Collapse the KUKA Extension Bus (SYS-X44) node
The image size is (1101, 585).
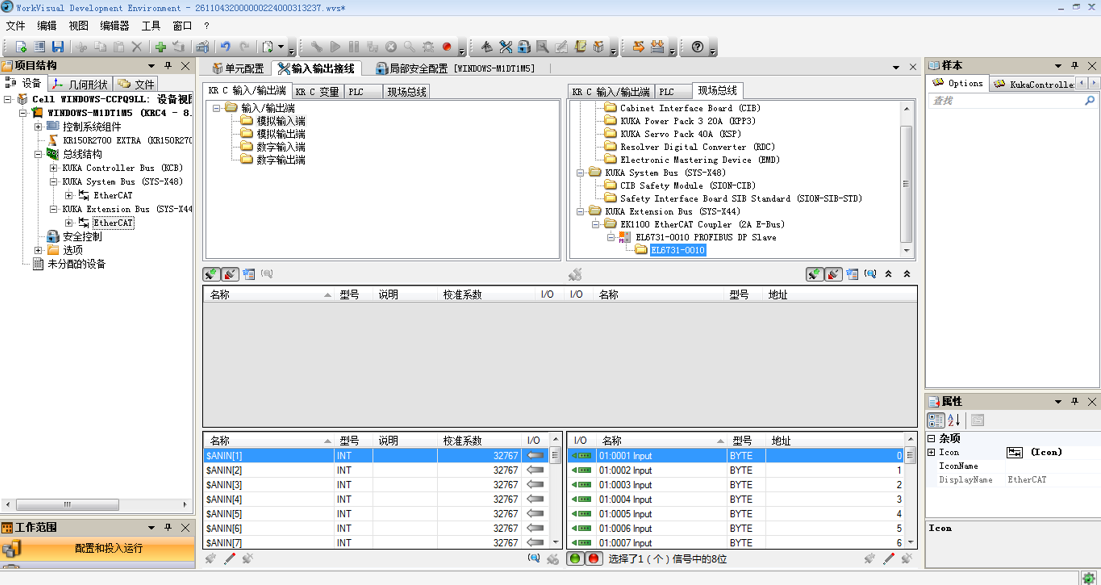tap(54, 209)
